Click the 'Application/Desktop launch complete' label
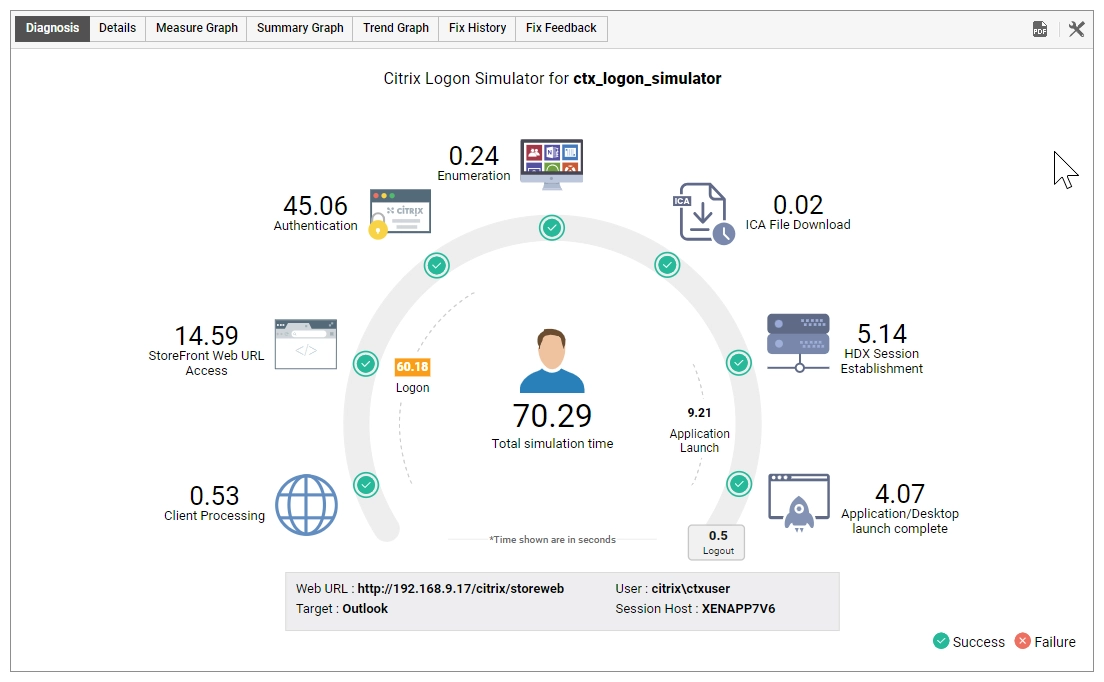1104x682 pixels. (900, 522)
